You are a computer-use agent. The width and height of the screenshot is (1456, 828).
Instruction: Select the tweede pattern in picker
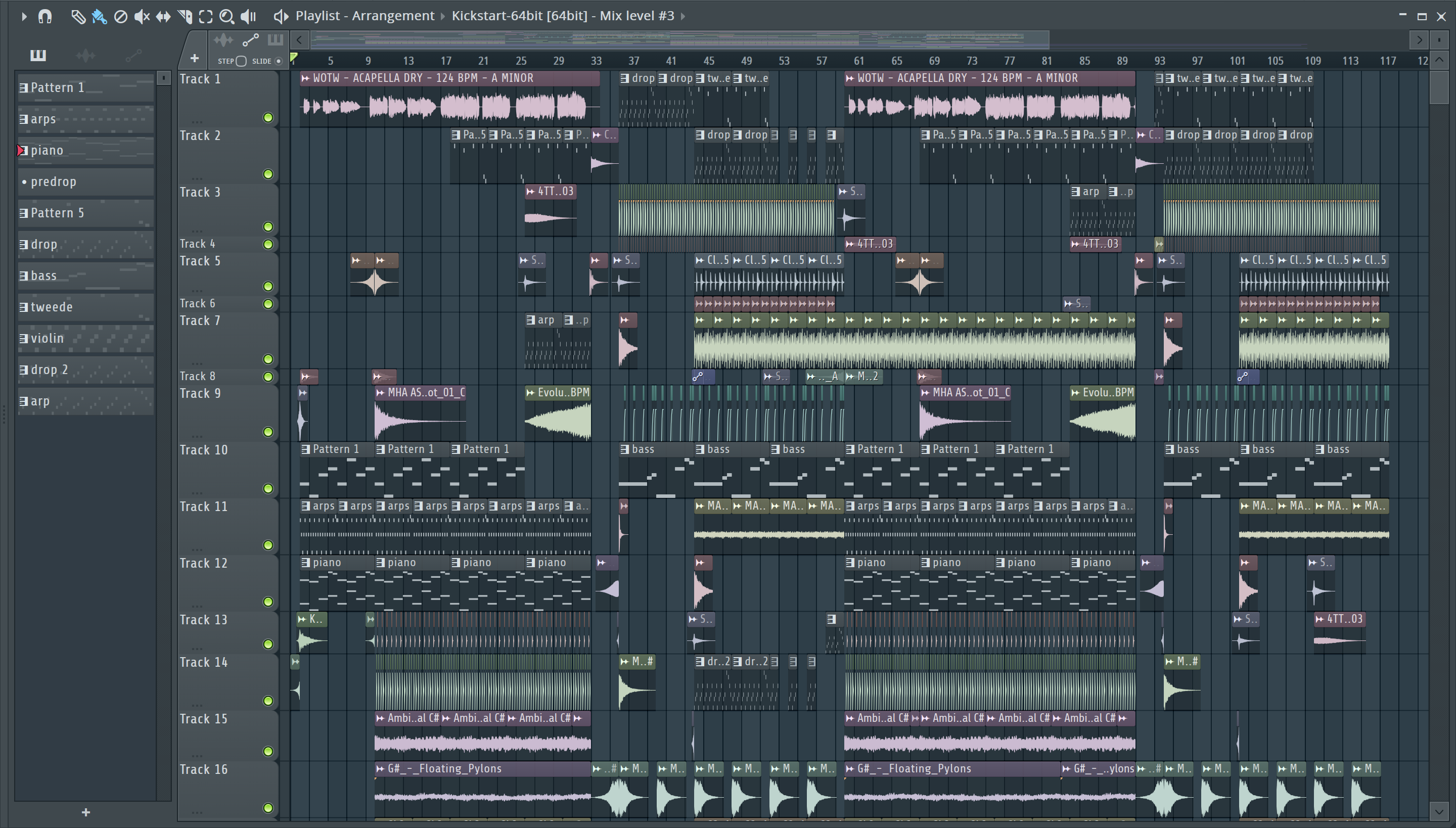86,307
